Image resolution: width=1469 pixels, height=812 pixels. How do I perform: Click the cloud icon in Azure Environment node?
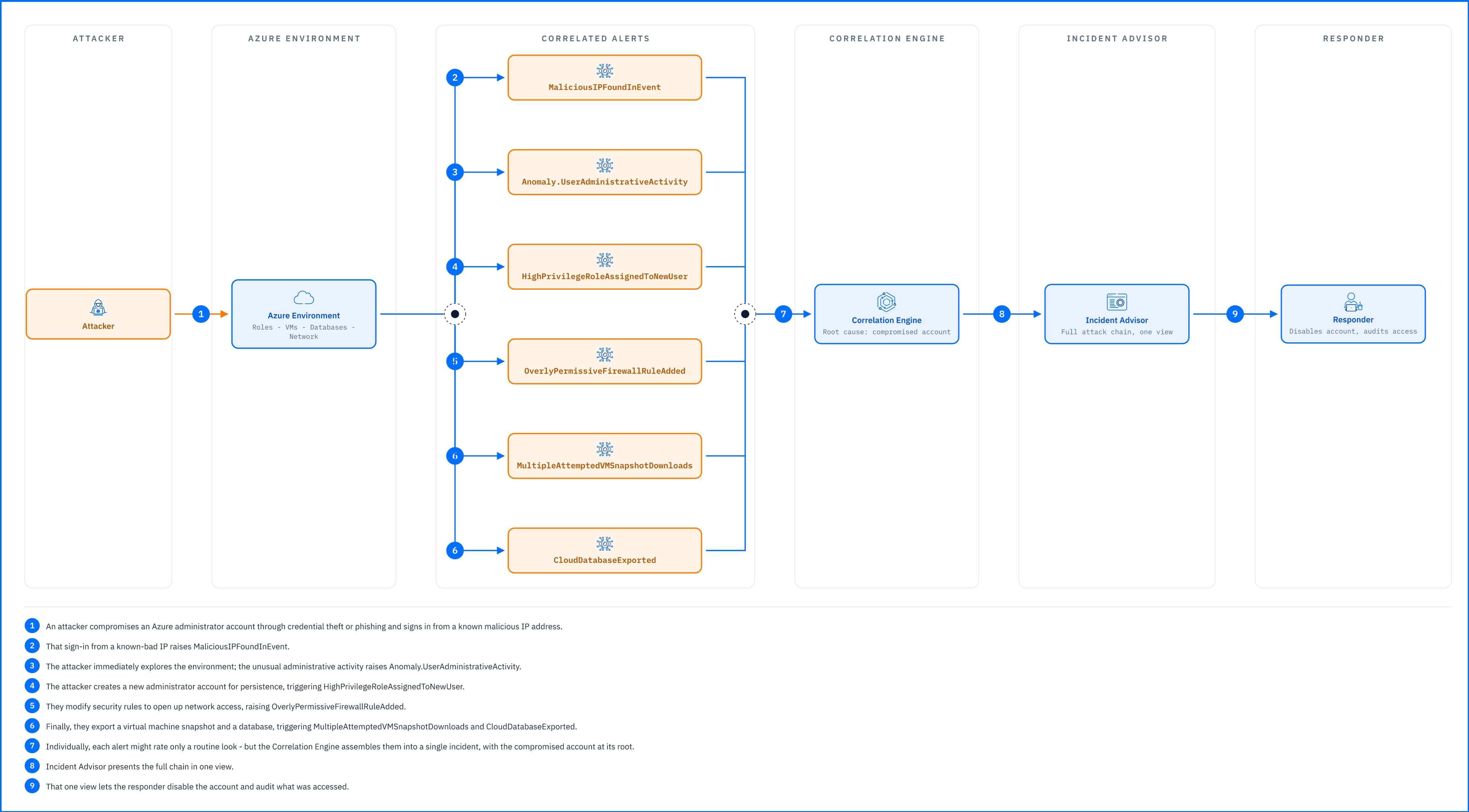coord(303,298)
